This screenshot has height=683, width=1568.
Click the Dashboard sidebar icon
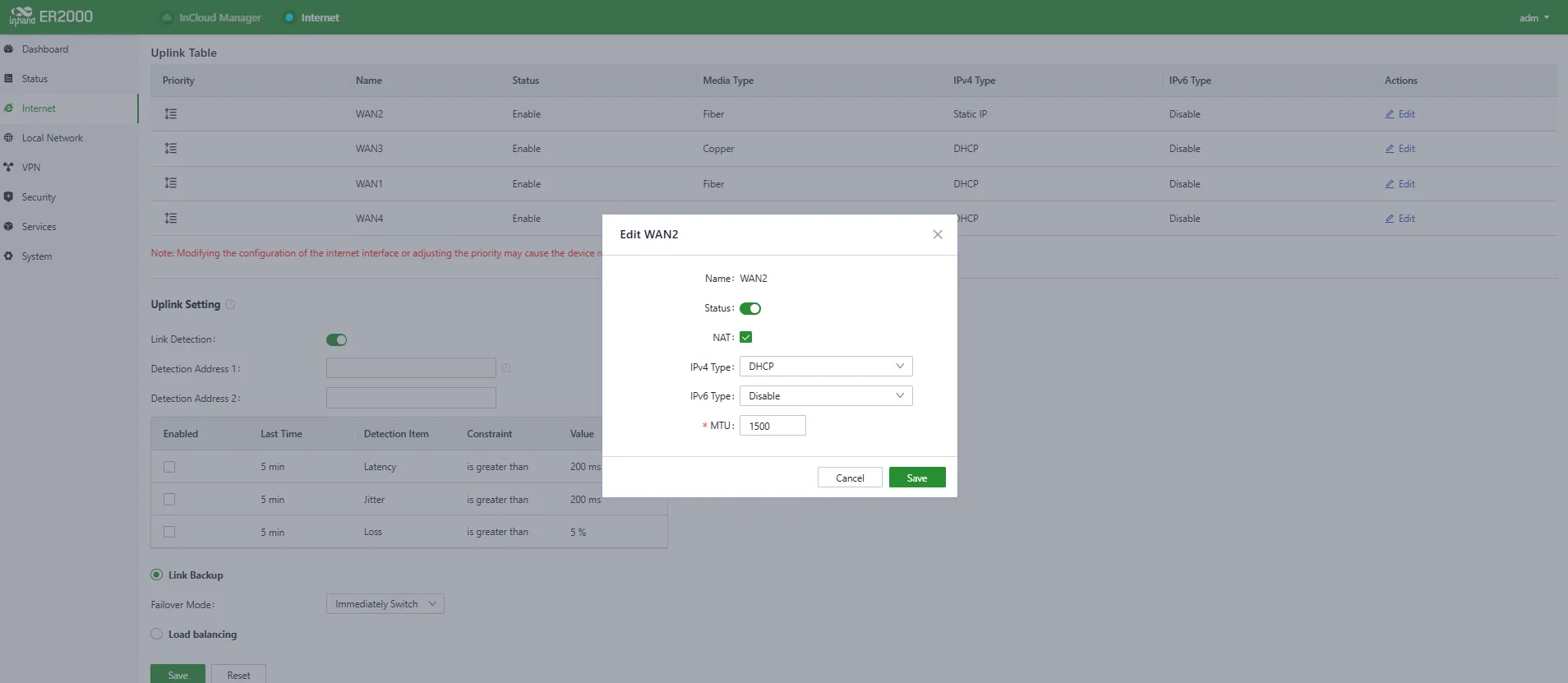coord(8,49)
